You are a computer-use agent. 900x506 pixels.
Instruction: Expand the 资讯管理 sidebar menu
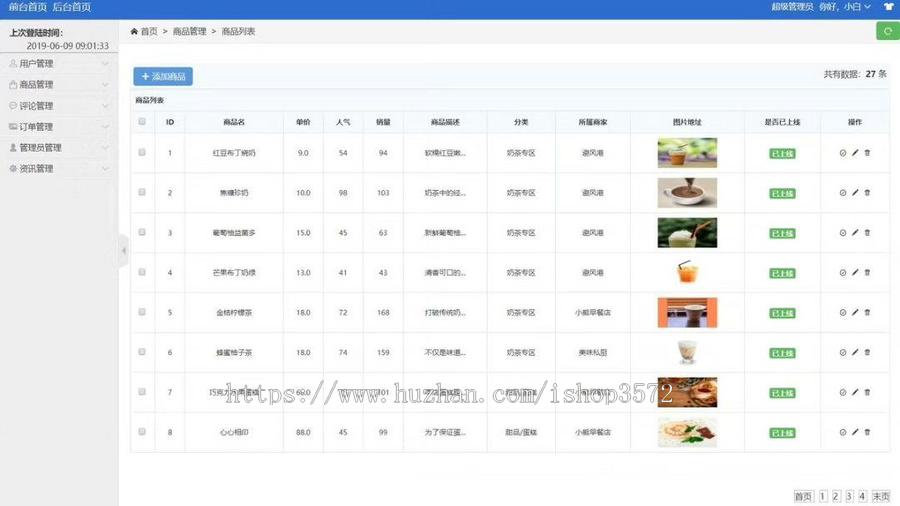tap(59, 169)
